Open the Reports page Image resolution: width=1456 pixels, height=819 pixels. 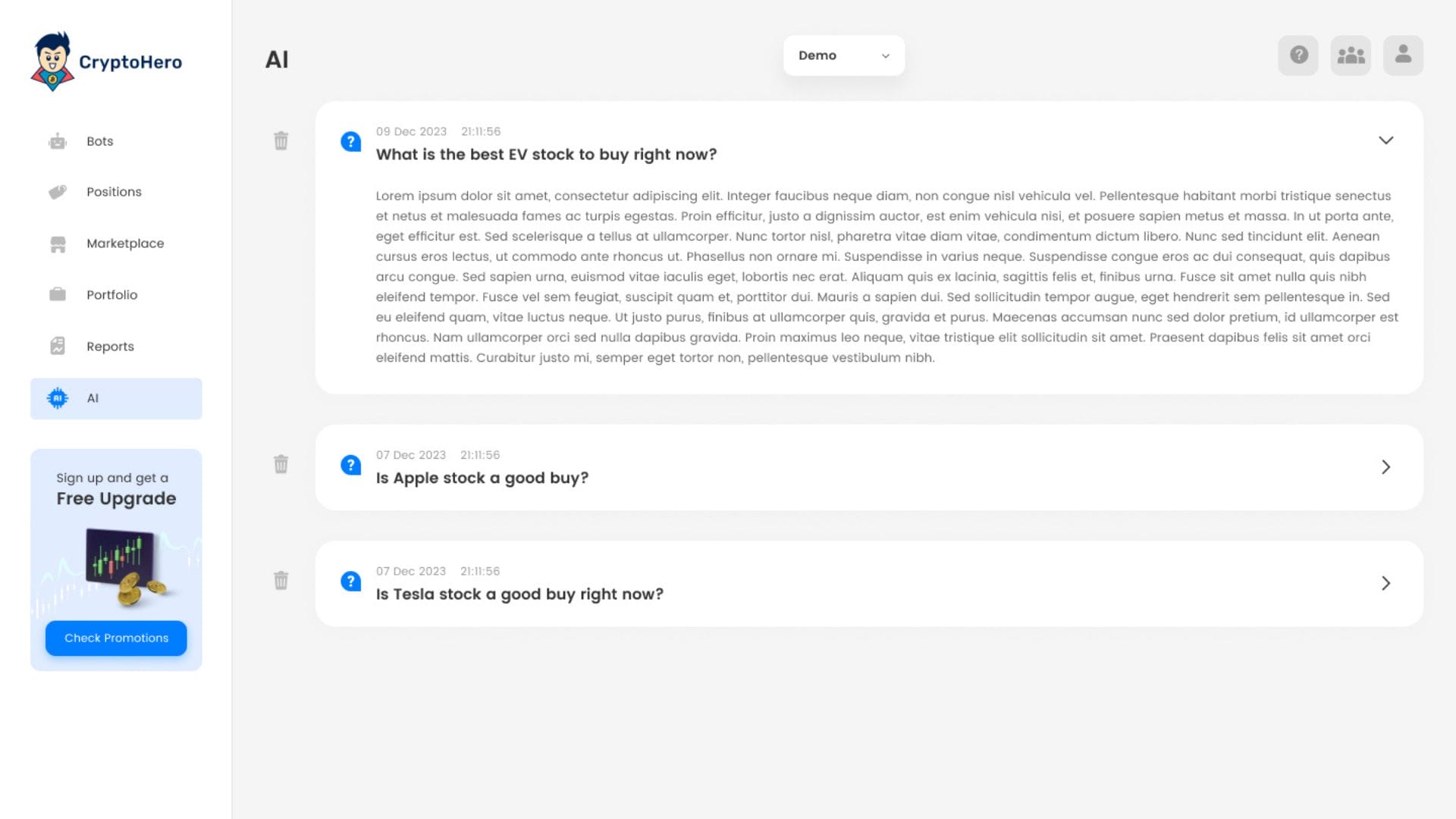click(110, 347)
